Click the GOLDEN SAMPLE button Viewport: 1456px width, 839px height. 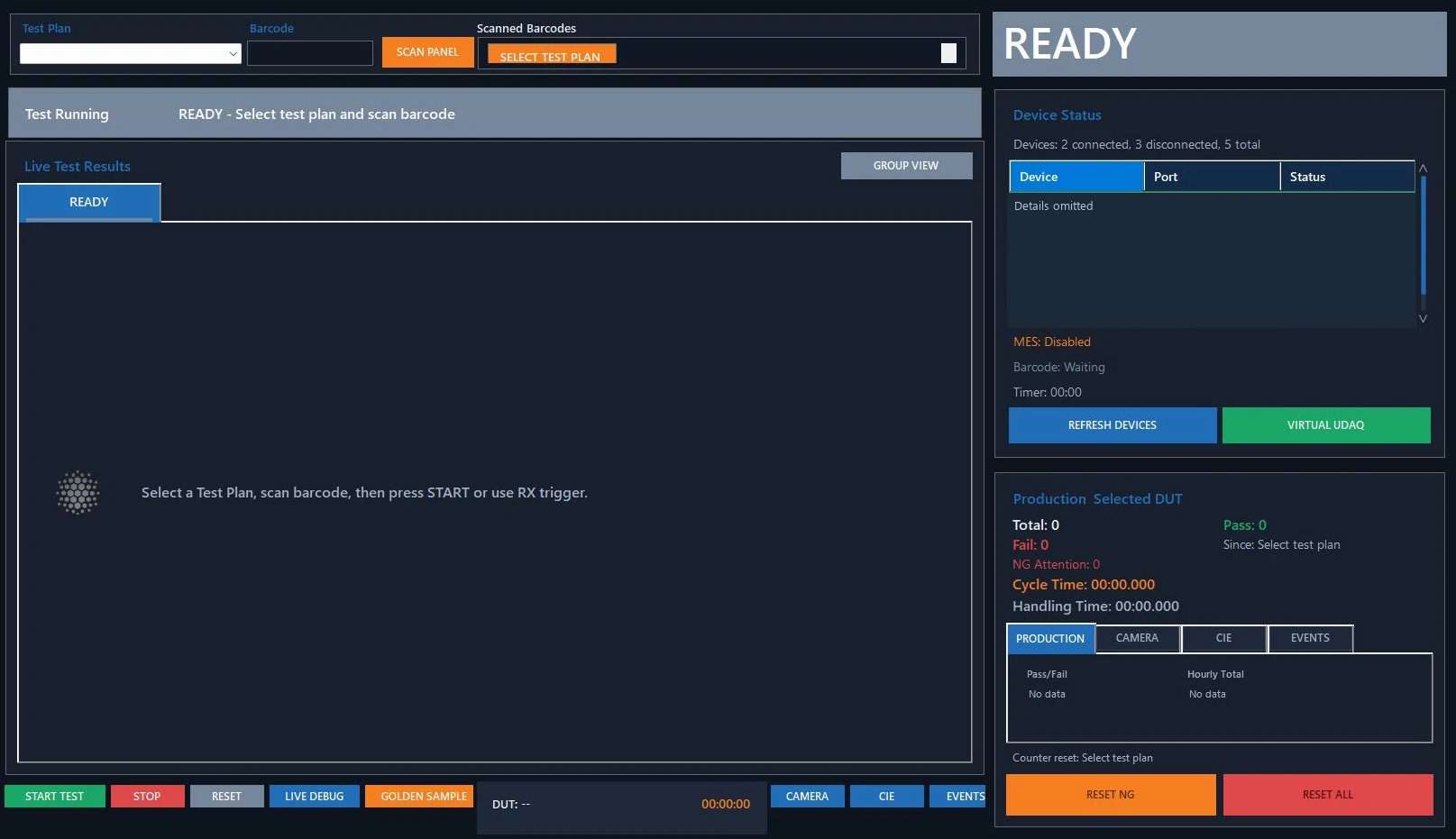pyautogui.click(x=419, y=797)
